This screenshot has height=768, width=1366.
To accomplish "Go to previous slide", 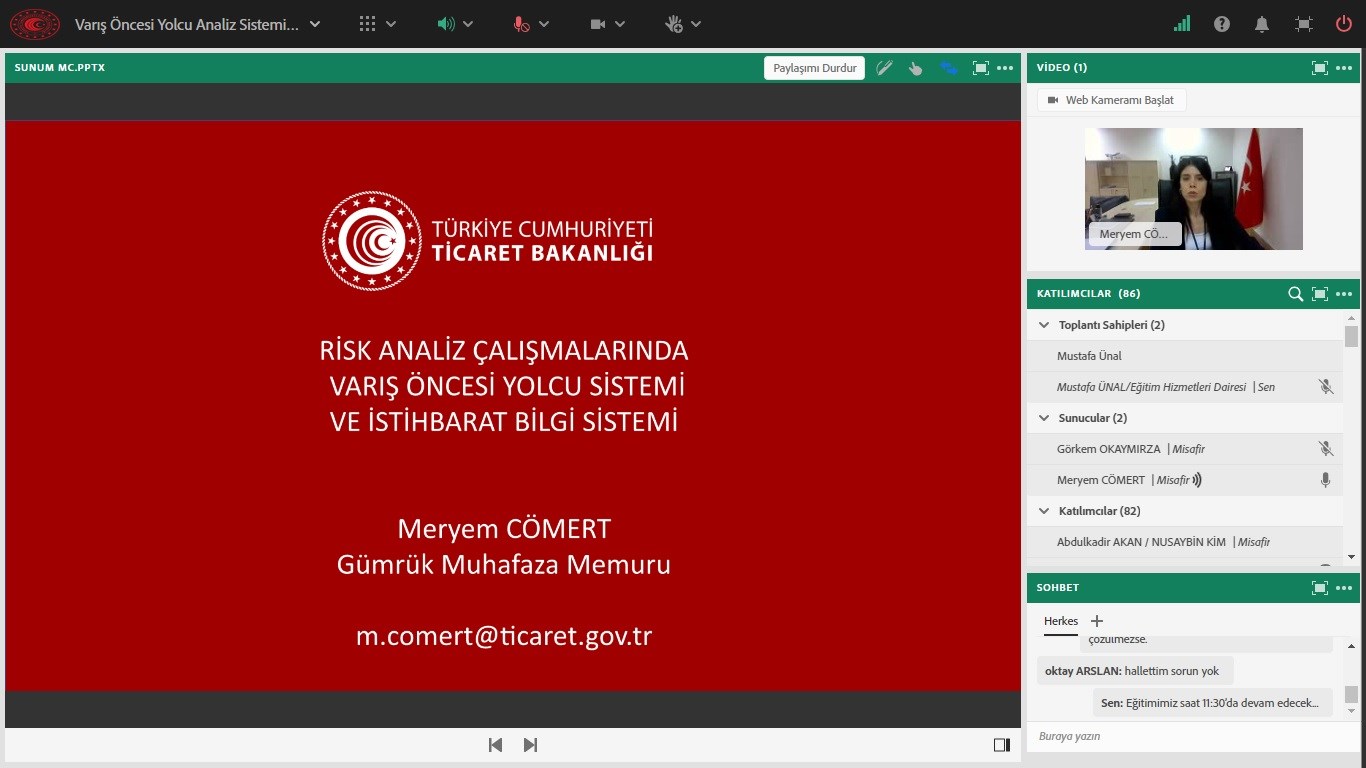I will pos(495,745).
